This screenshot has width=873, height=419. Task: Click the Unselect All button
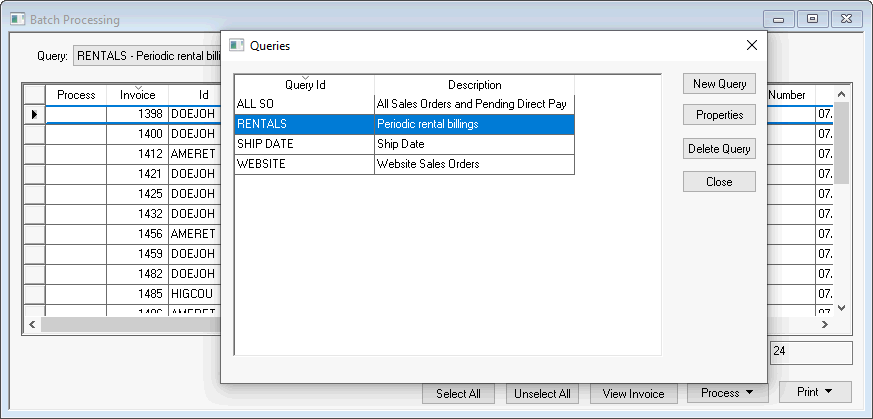tap(542, 394)
